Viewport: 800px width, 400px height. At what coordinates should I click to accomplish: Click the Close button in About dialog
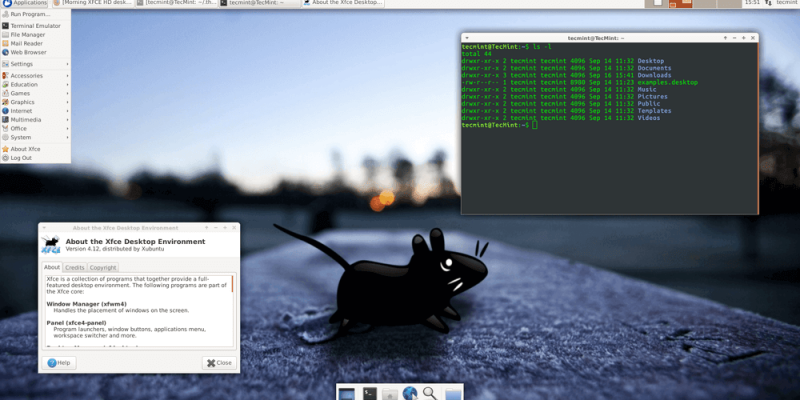click(x=219, y=363)
